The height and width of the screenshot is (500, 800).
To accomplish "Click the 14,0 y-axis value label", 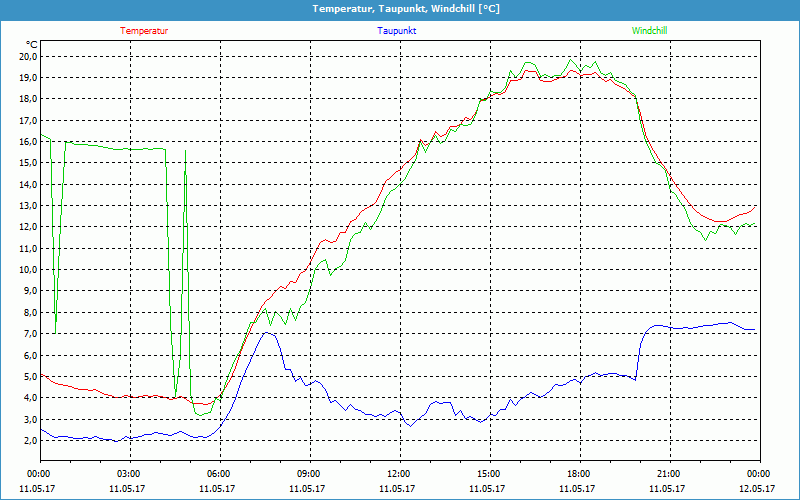I will [x=27, y=184].
